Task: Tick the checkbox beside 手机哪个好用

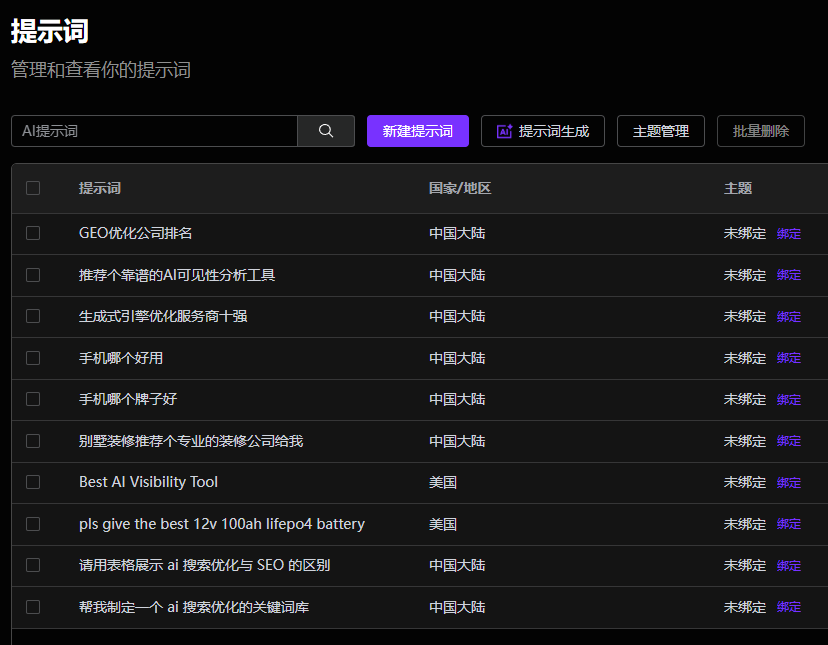Action: click(x=33, y=358)
